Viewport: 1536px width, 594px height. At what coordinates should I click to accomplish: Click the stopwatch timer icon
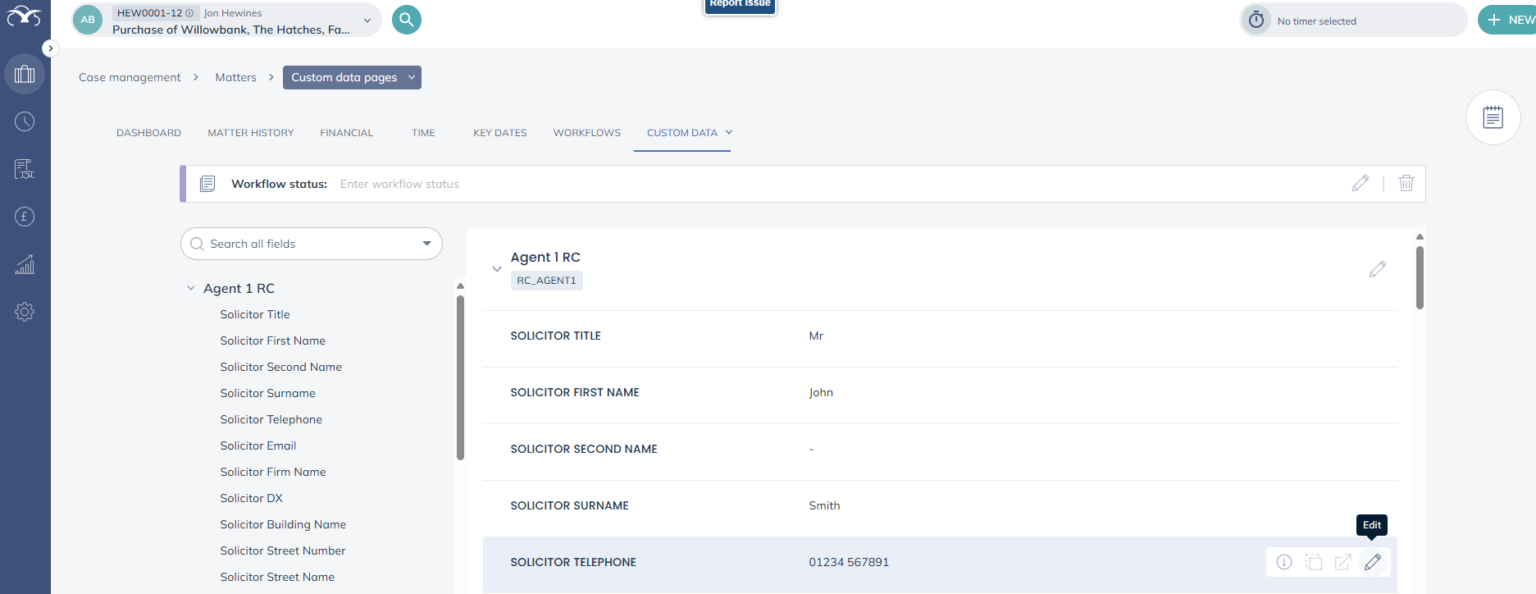click(1256, 19)
